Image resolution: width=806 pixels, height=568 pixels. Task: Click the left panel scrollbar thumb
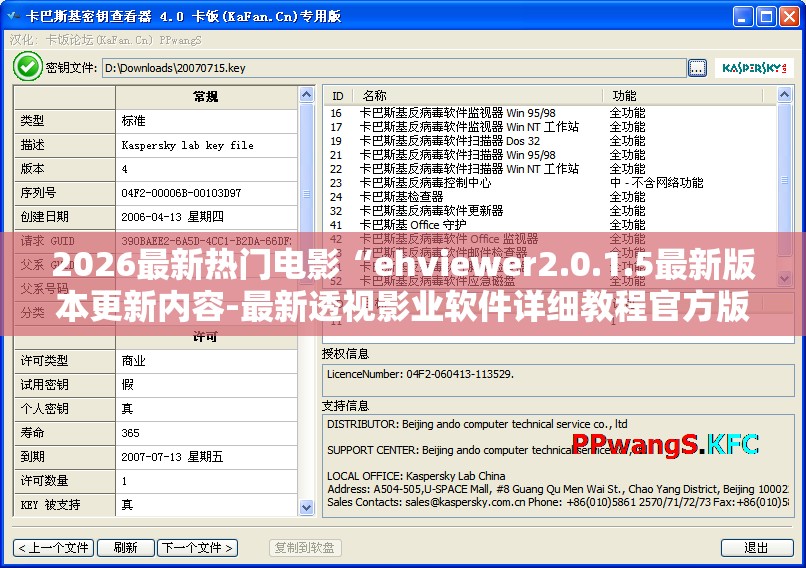coord(306,194)
